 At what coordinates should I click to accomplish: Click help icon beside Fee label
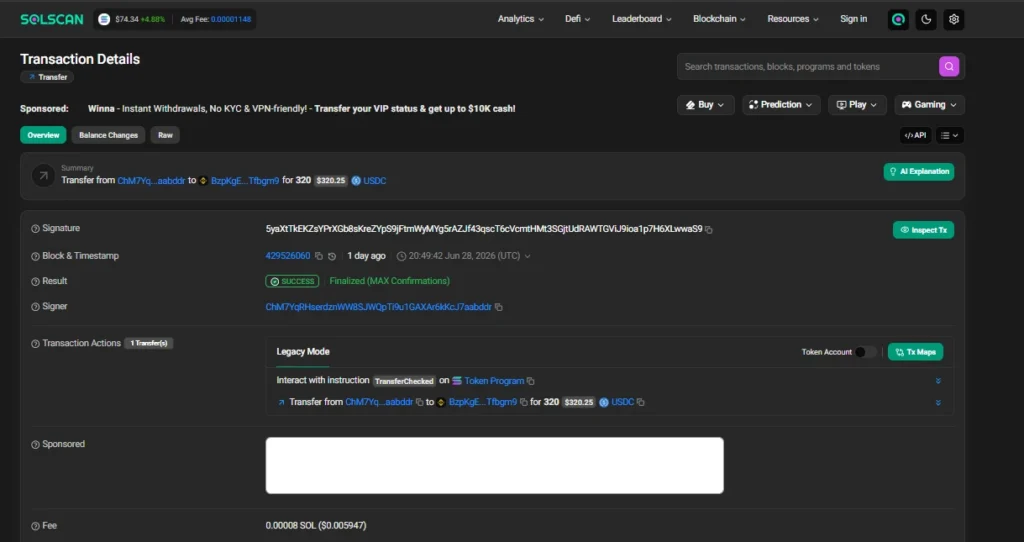[x=35, y=526]
